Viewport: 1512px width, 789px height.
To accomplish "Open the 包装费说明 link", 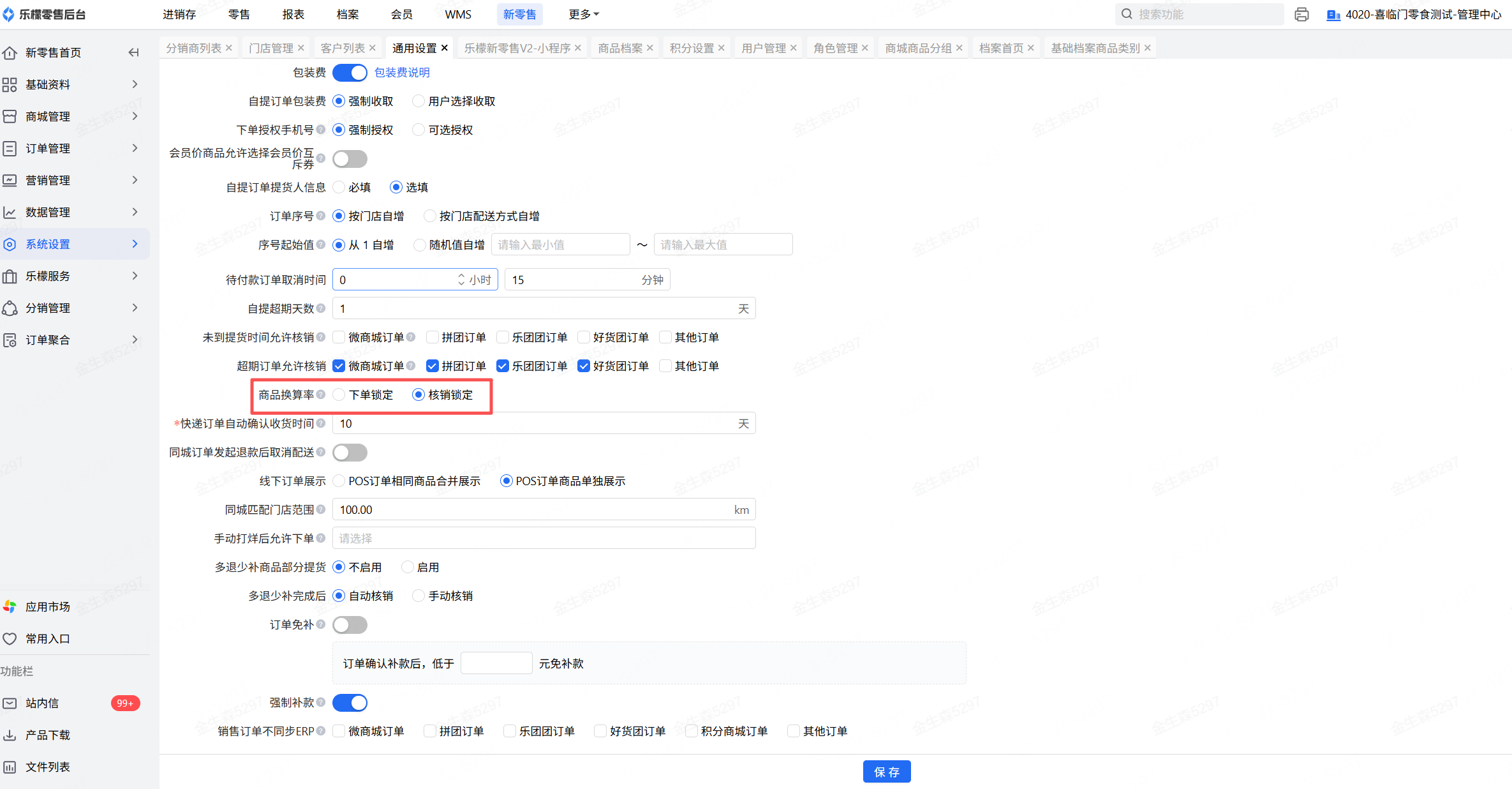I will [x=402, y=73].
